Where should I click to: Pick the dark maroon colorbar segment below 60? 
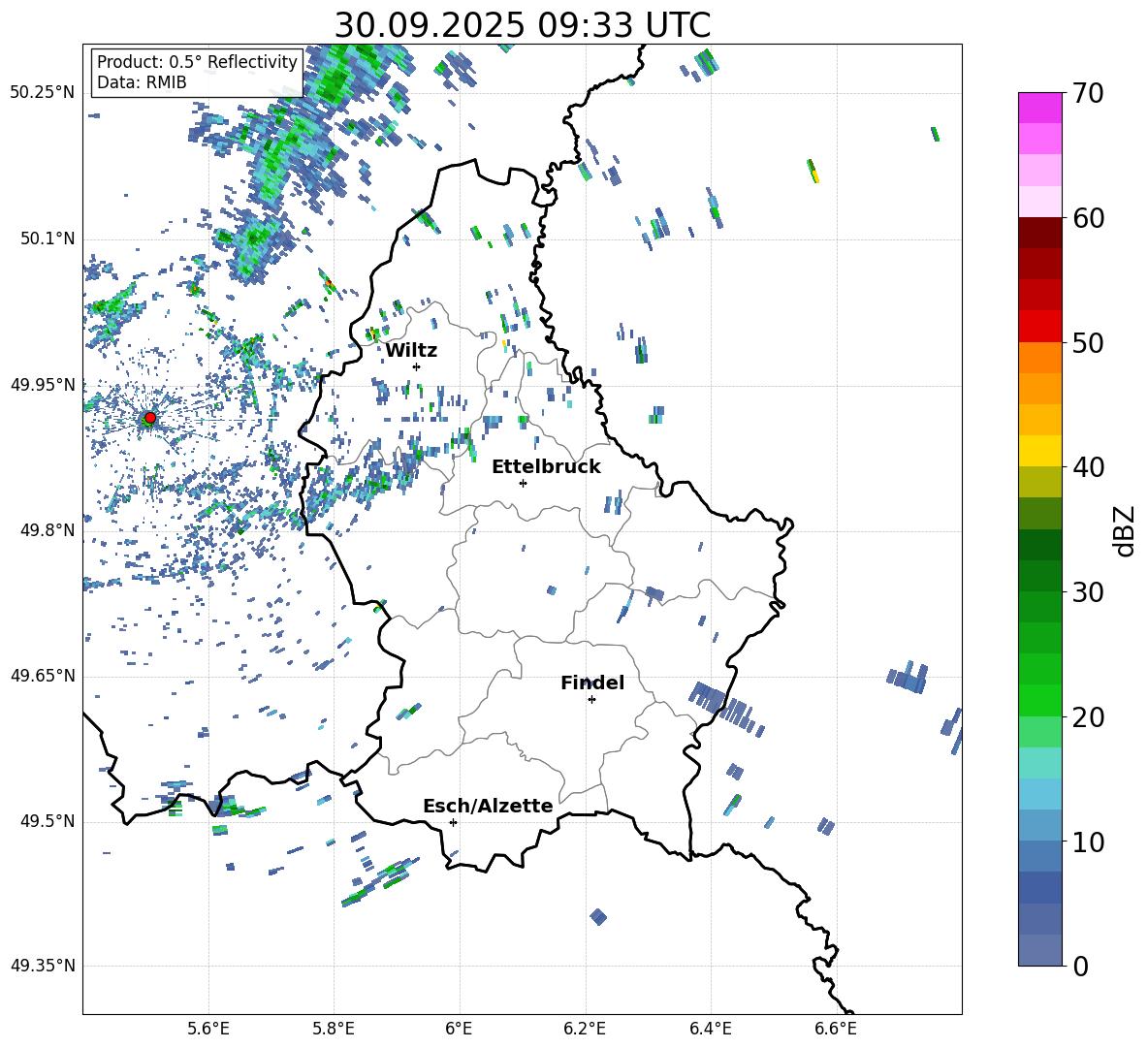click(x=1039, y=233)
